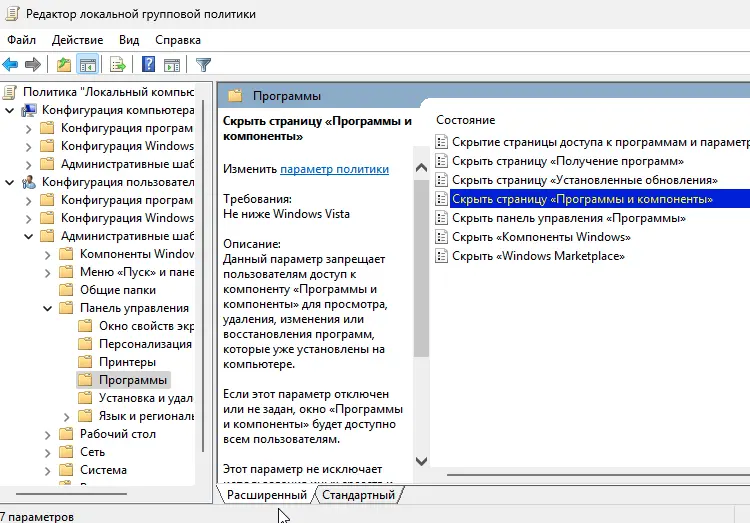Image resolution: width=750 pixels, height=523 pixels.
Task: Click the Filter funnel icon
Action: (204, 65)
